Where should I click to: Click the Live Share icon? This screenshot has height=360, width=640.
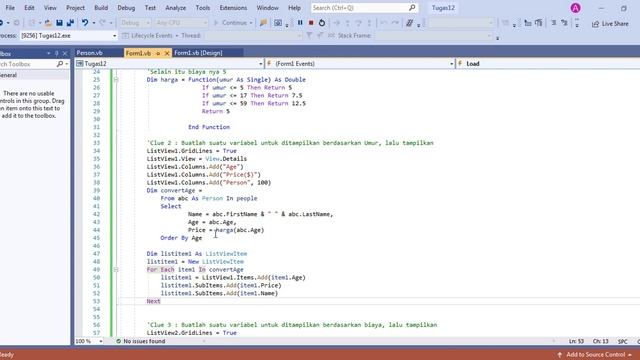point(596,24)
